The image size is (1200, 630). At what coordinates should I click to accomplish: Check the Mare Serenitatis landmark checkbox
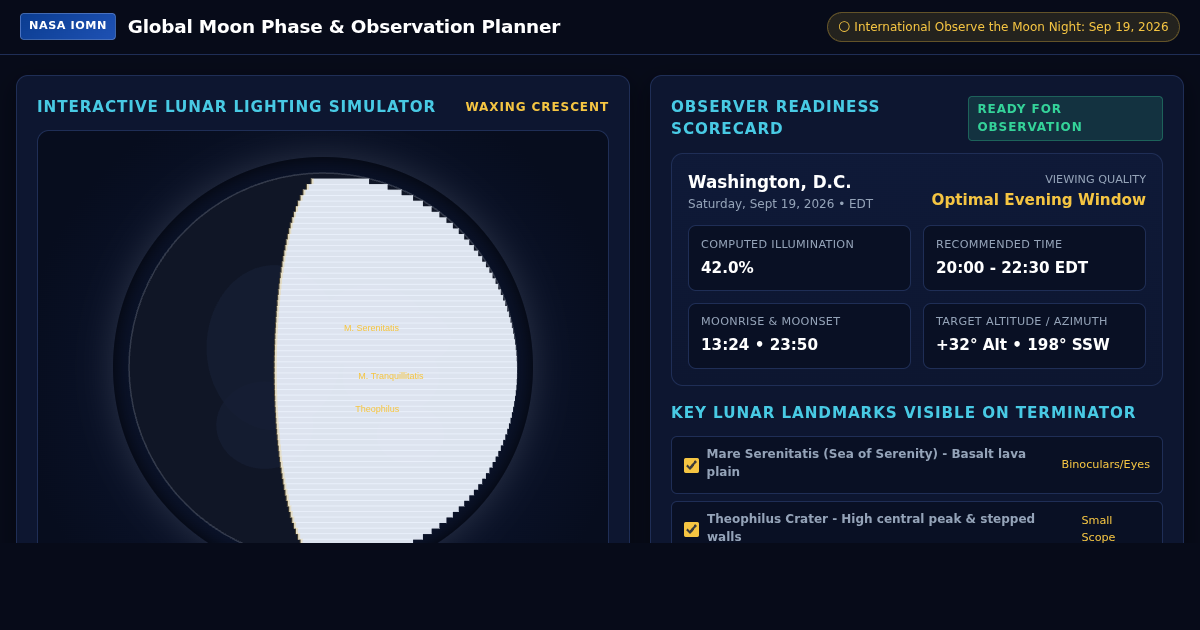point(691,465)
